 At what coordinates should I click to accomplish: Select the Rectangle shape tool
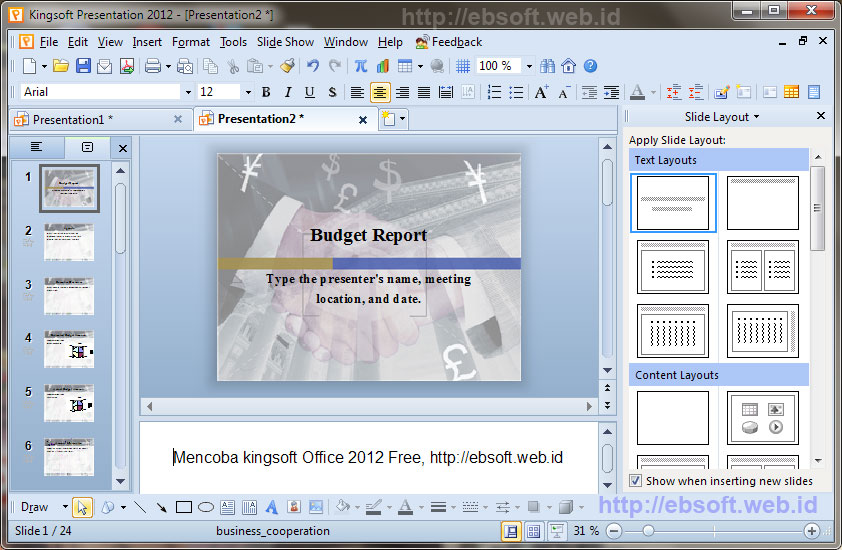pyautogui.click(x=184, y=506)
